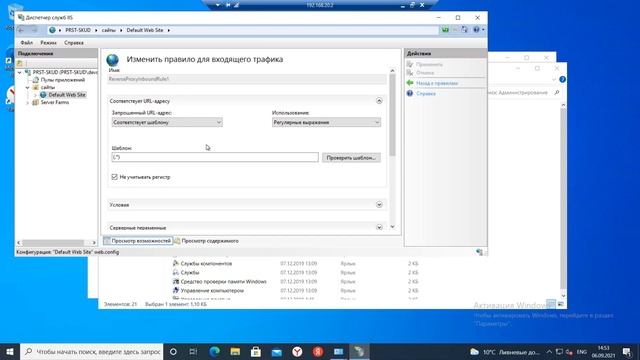This screenshot has width=640, height=360.
Task: Click the Explorer window help icon
Action: click(x=562, y=79)
